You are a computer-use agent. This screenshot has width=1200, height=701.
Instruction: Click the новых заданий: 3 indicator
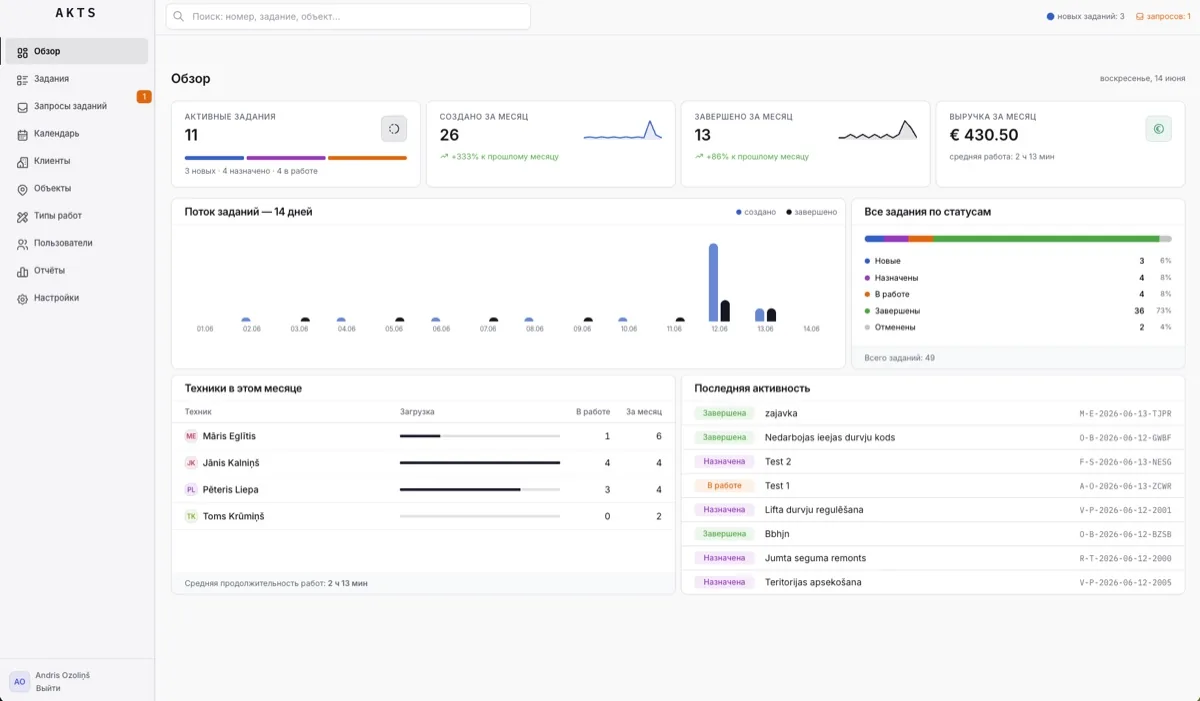(x=1085, y=16)
